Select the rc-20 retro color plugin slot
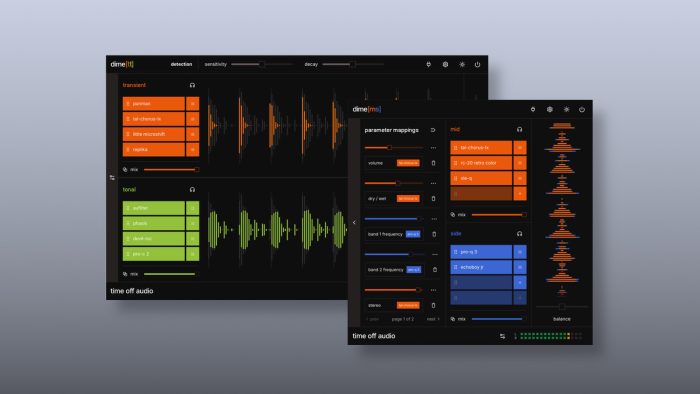Viewport: 700px width, 394px height. click(481, 163)
